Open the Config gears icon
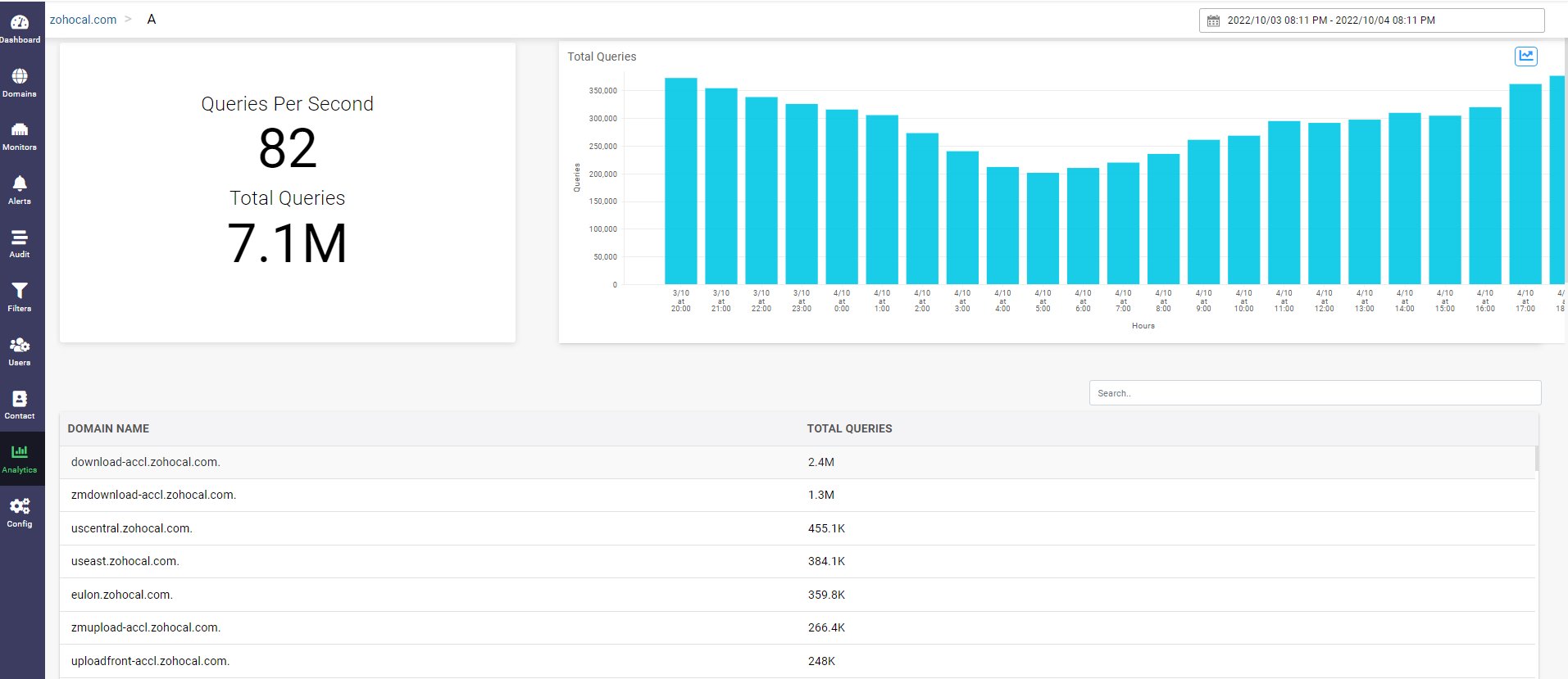1568x679 pixels. coord(20,512)
